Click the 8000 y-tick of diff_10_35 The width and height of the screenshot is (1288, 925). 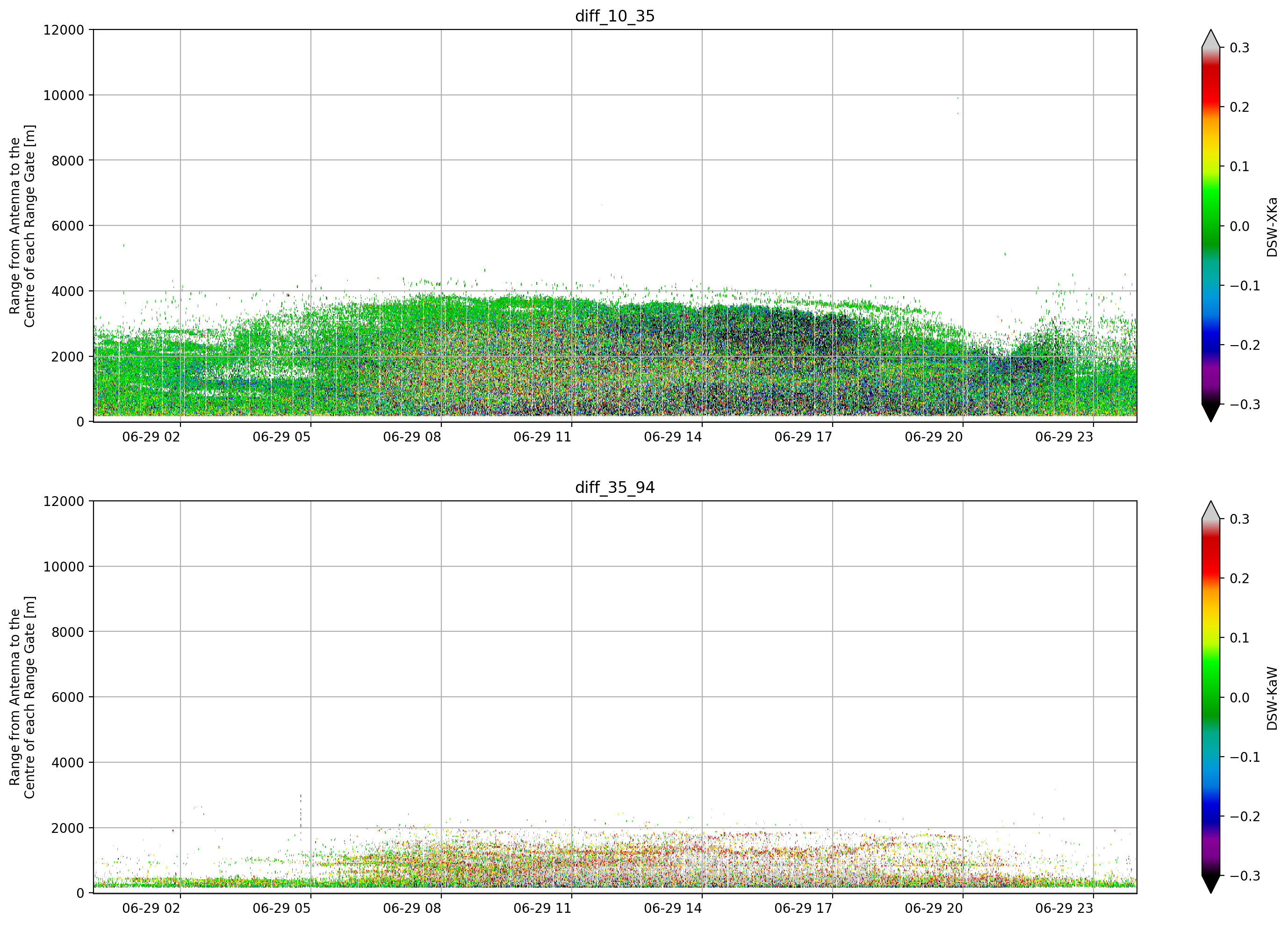68,161
